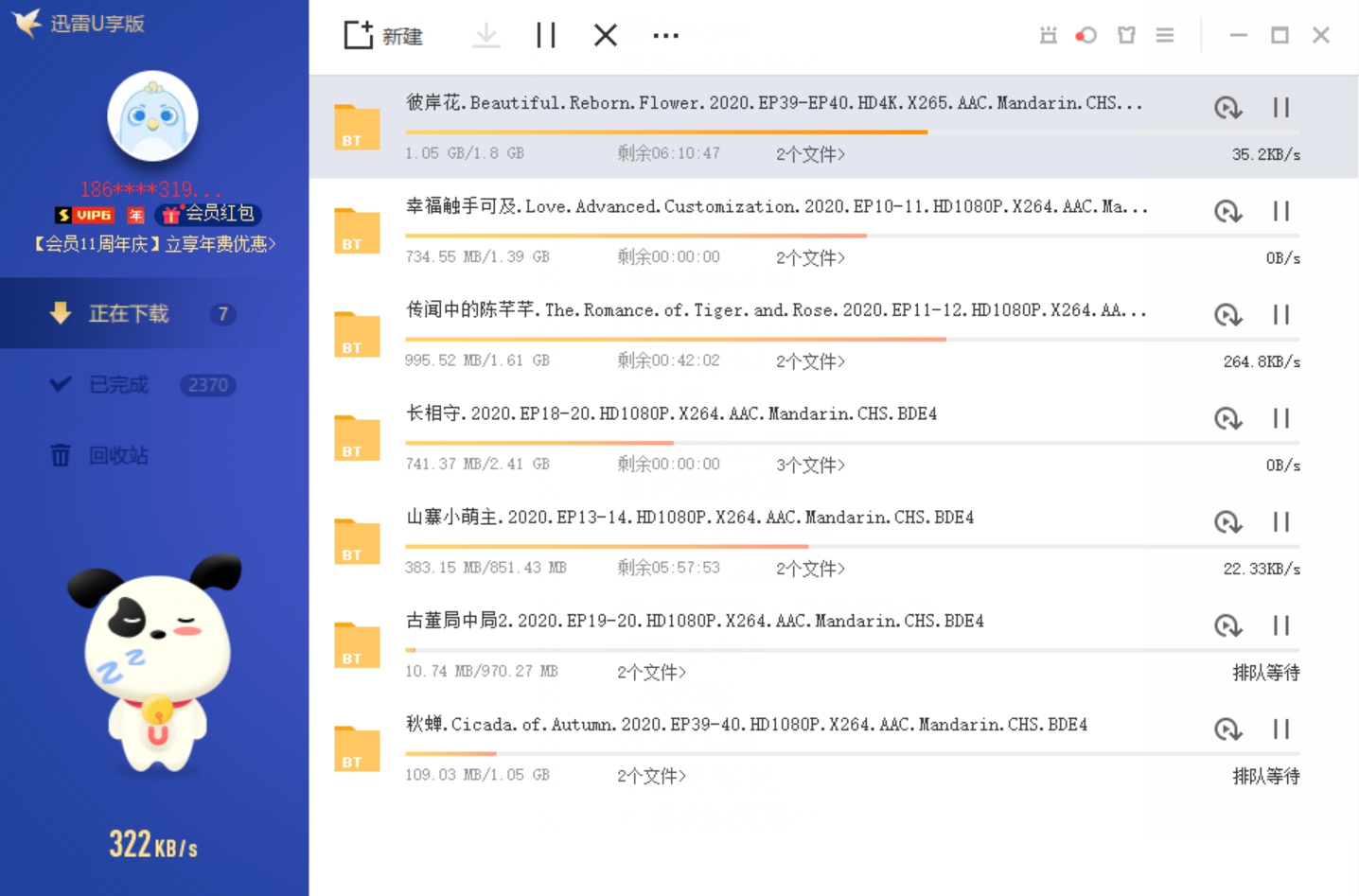The height and width of the screenshot is (896, 1359).
Task: Restart the 彼岸花 download with refresh icon
Action: pos(1228,107)
